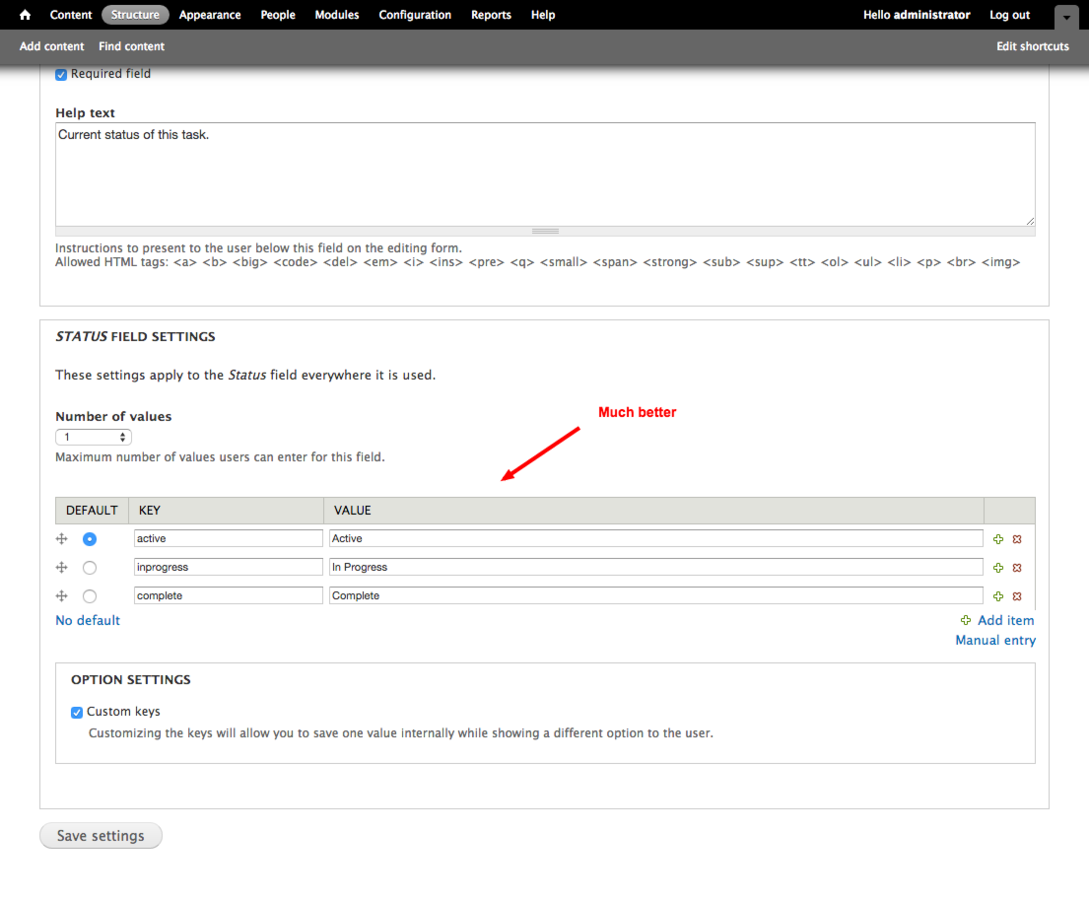This screenshot has width=1089, height=900.
Task: Click the Hello administrator link
Action: pos(917,15)
